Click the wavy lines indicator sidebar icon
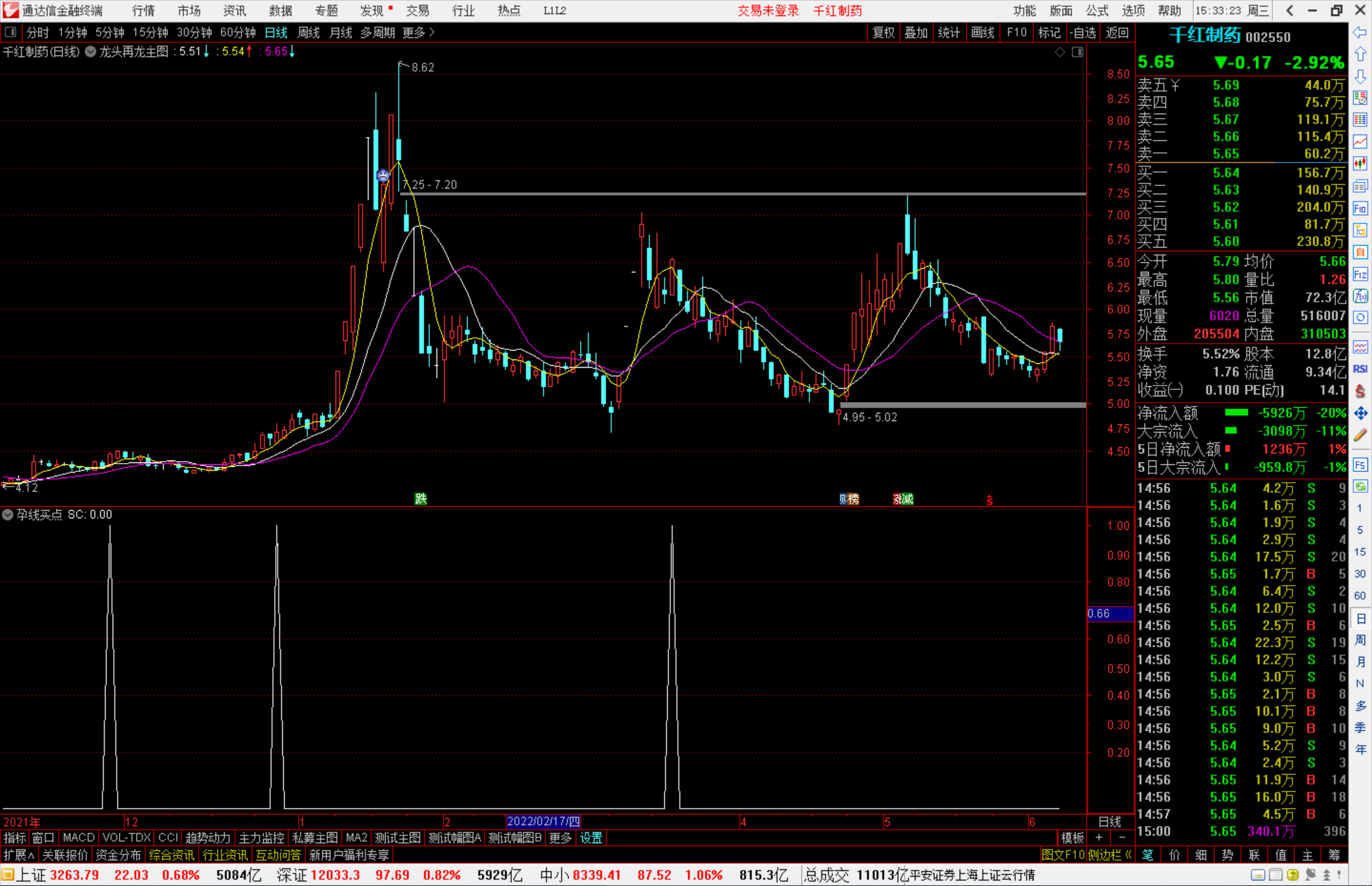 tap(1360, 347)
